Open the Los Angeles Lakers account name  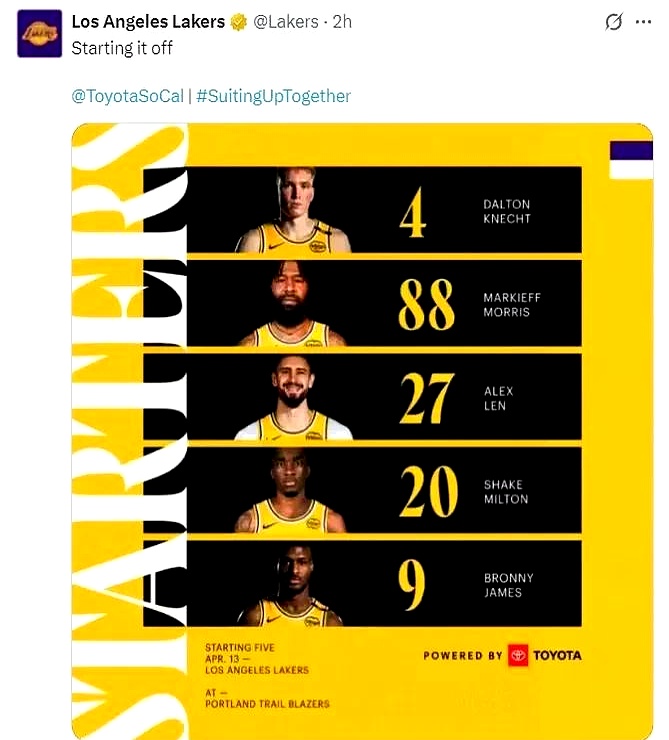coord(150,22)
